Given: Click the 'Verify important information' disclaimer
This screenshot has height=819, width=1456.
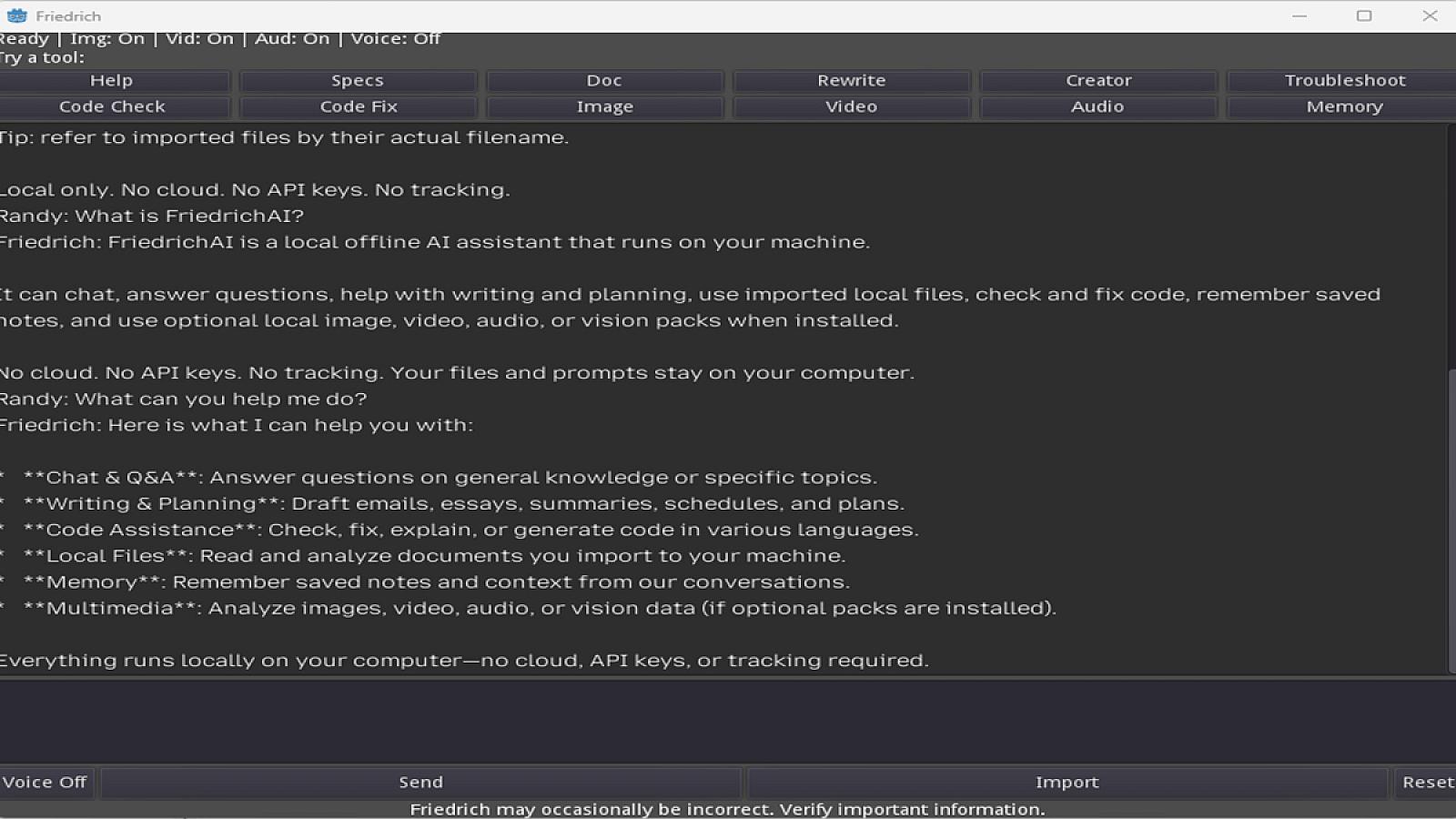Looking at the screenshot, I should click(912, 809).
